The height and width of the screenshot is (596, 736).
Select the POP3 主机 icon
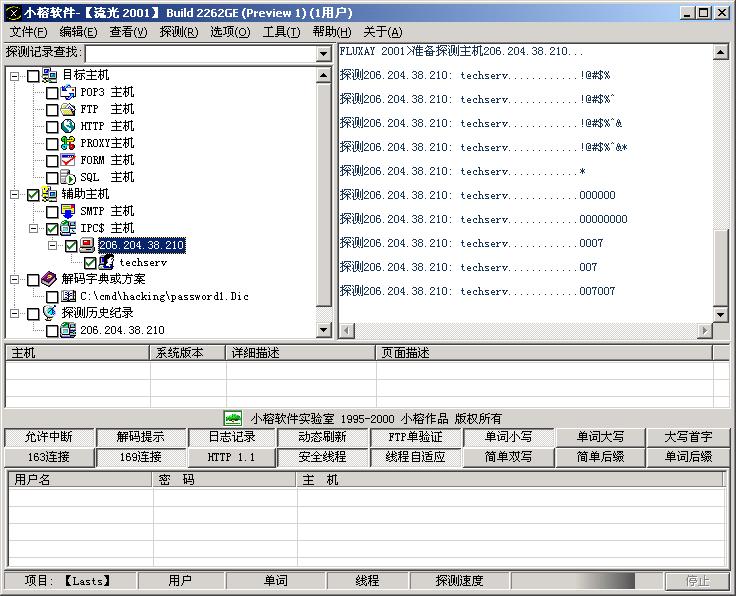click(x=68, y=92)
